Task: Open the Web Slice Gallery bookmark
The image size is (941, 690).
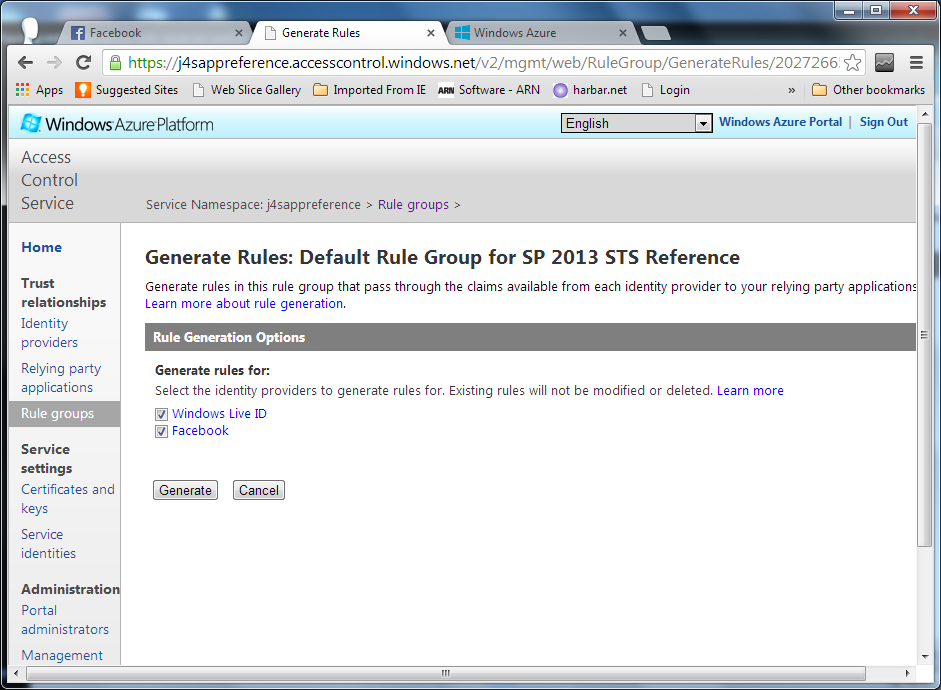Action: (247, 90)
